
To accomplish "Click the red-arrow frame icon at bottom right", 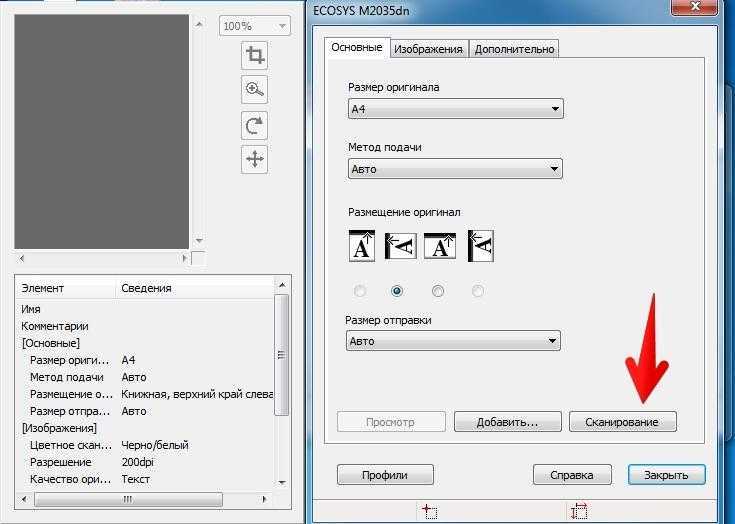I will click(579, 511).
